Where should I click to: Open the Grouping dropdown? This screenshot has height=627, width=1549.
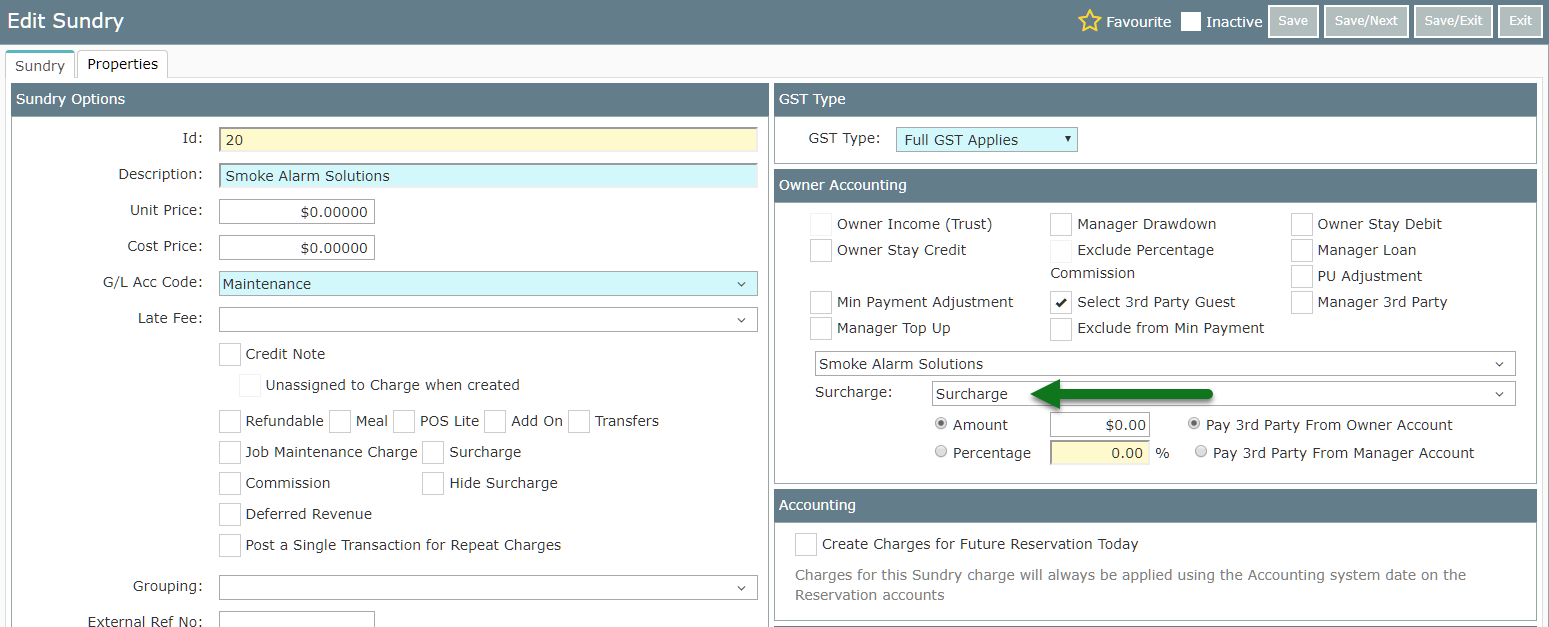pos(488,587)
